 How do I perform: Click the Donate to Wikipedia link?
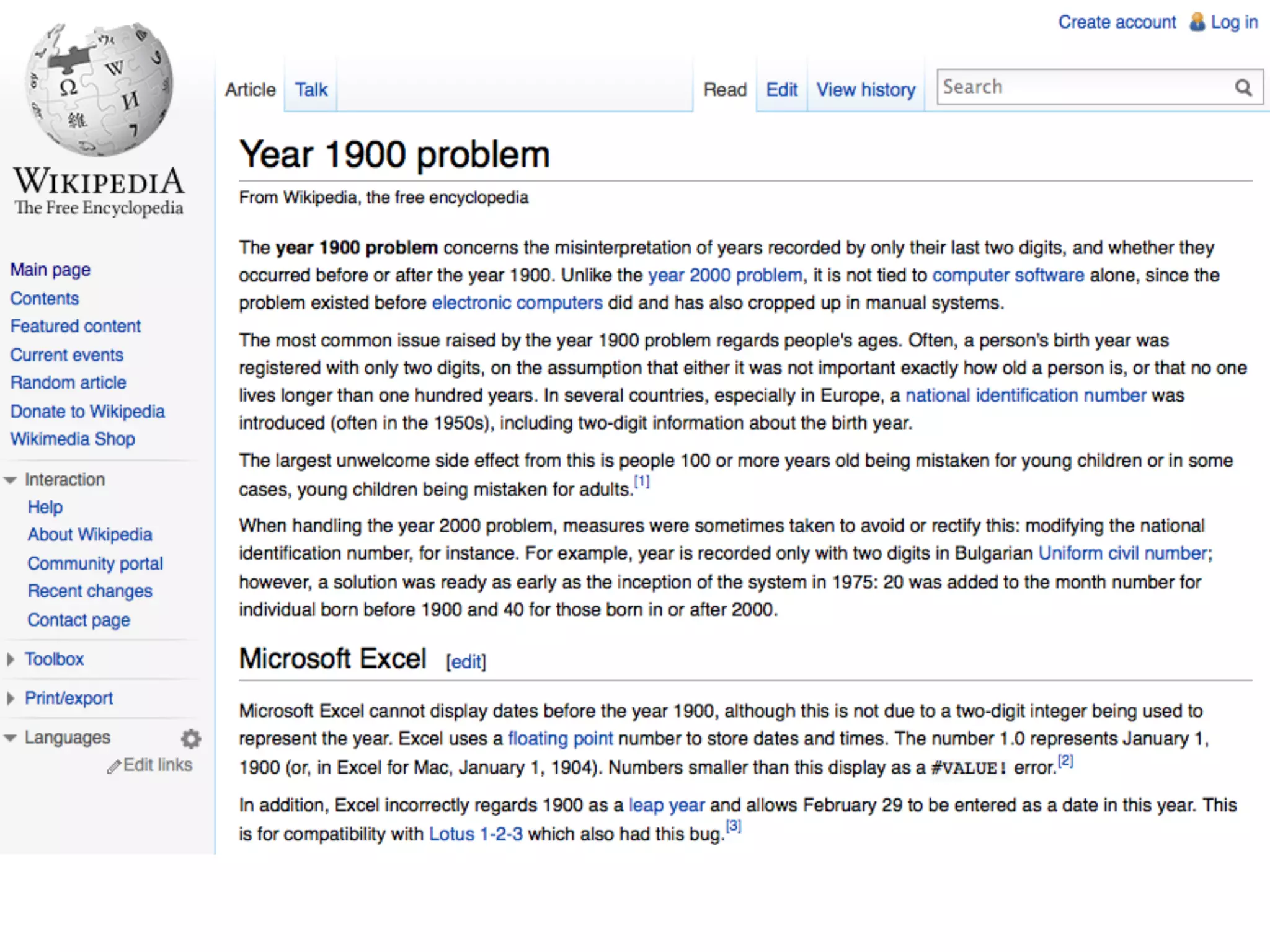pyautogui.click(x=87, y=412)
